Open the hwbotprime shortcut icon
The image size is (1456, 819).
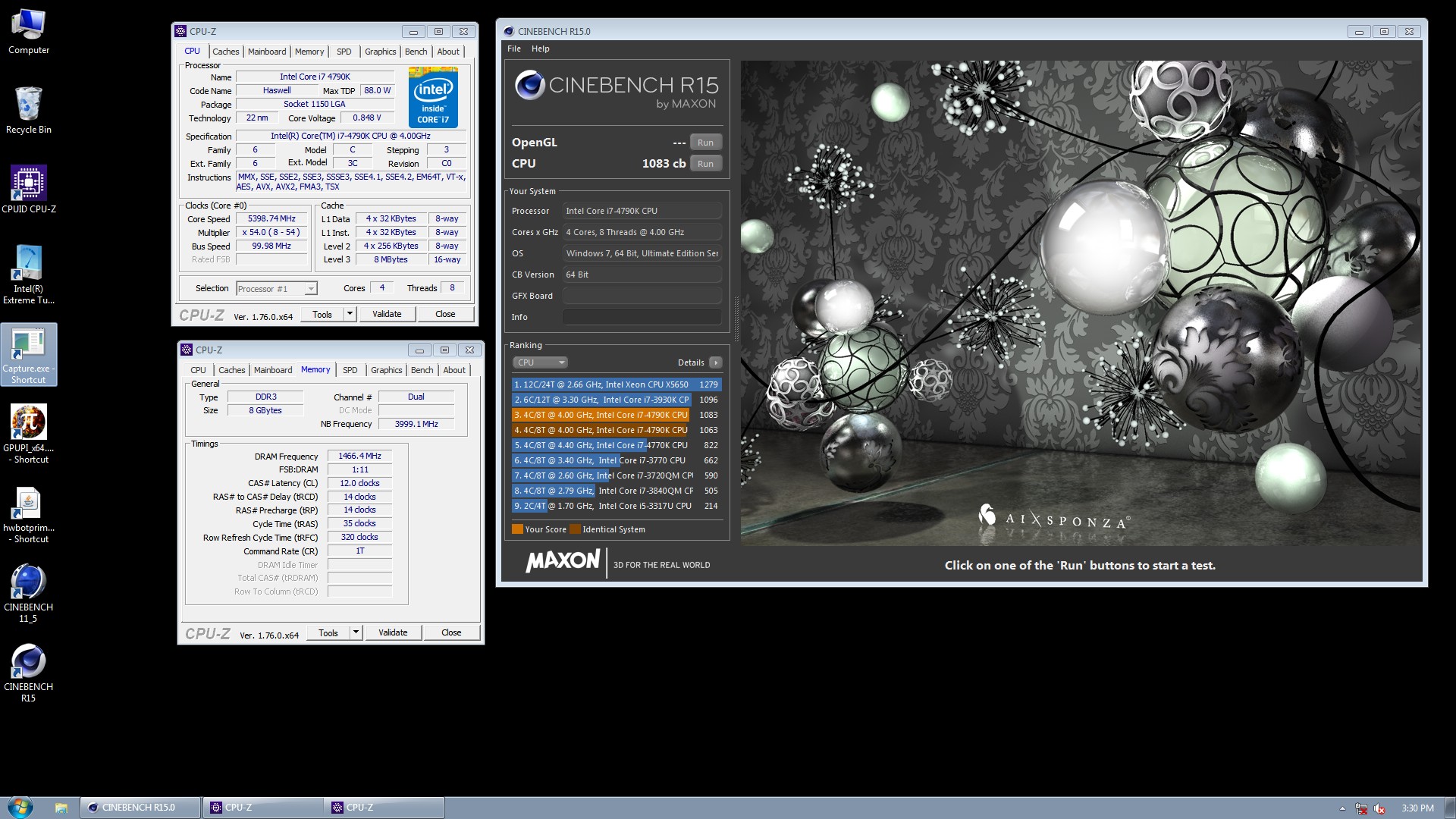[x=29, y=514]
